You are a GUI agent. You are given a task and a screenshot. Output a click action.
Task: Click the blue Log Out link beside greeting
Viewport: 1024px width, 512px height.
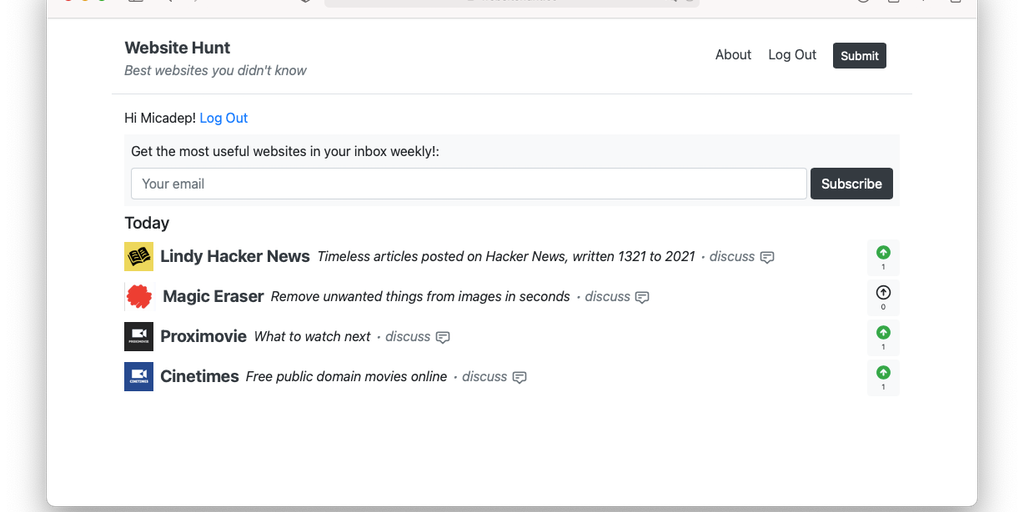224,118
